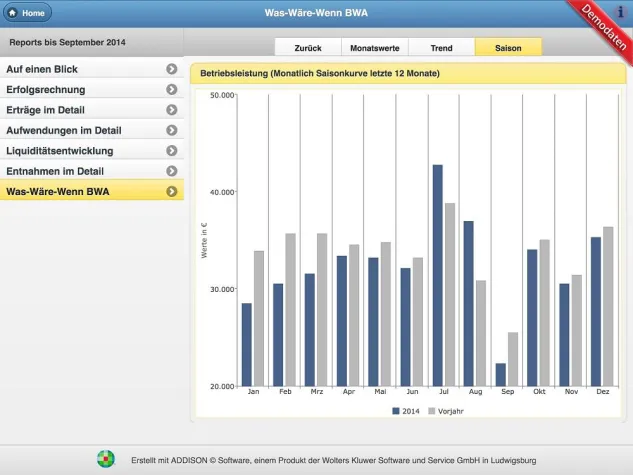Switch to the Monatswerte tab

(375, 47)
